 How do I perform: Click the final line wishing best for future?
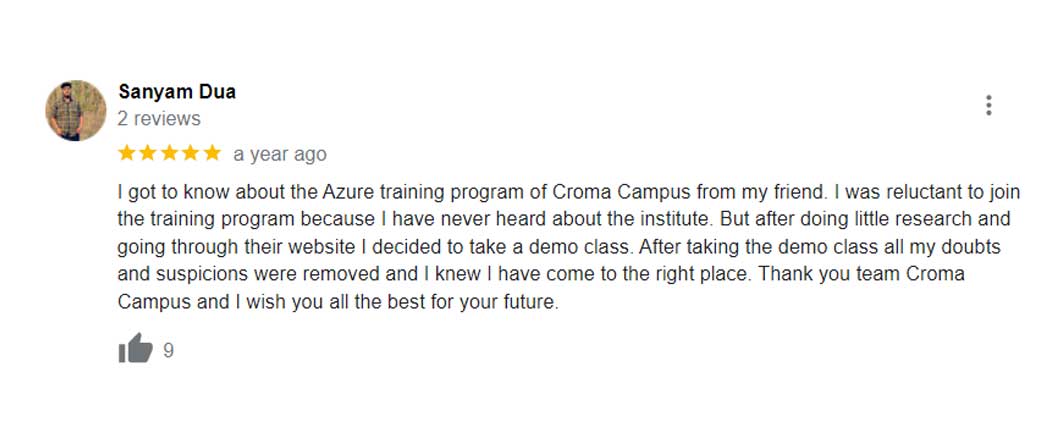(337, 302)
